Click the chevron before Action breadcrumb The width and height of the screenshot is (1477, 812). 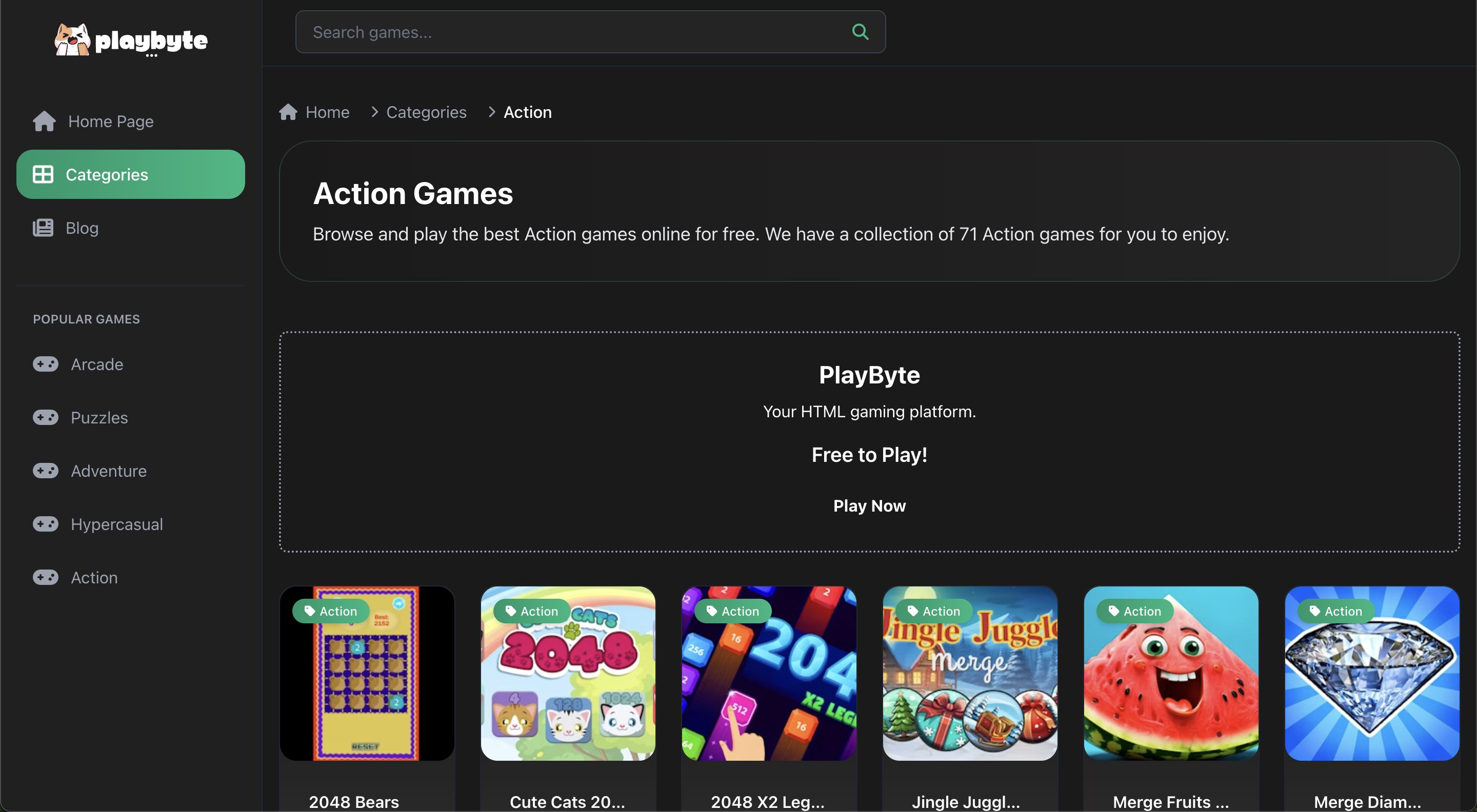coord(491,112)
